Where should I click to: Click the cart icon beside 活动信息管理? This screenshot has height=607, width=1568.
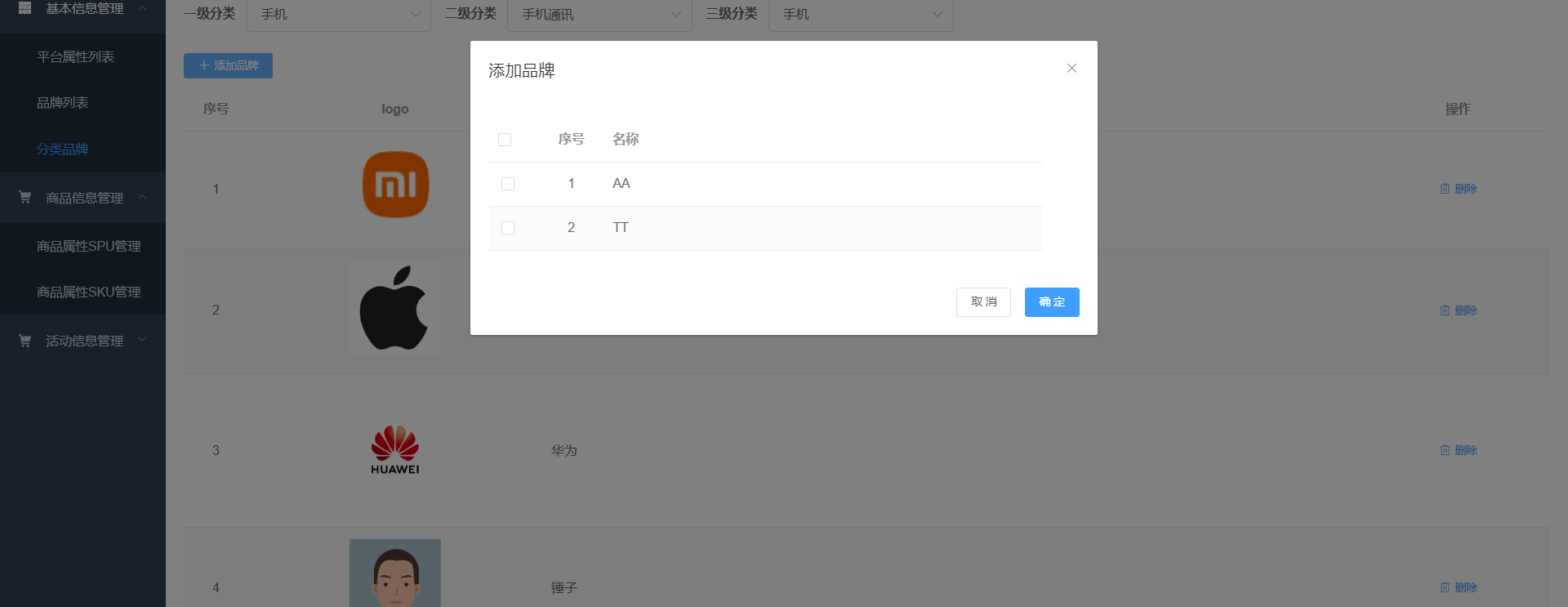pos(24,341)
